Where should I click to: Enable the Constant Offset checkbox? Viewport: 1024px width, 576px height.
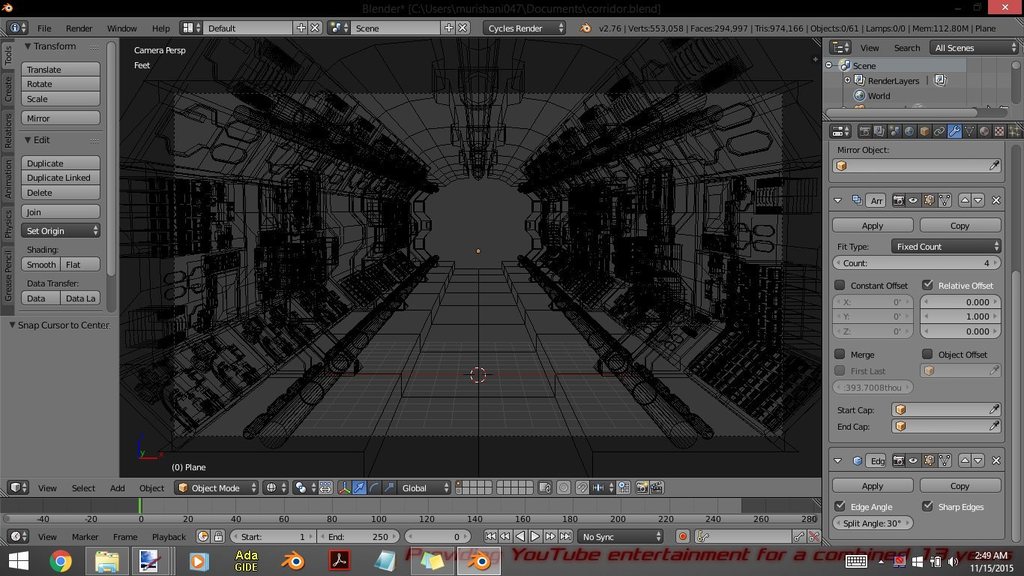pos(840,285)
